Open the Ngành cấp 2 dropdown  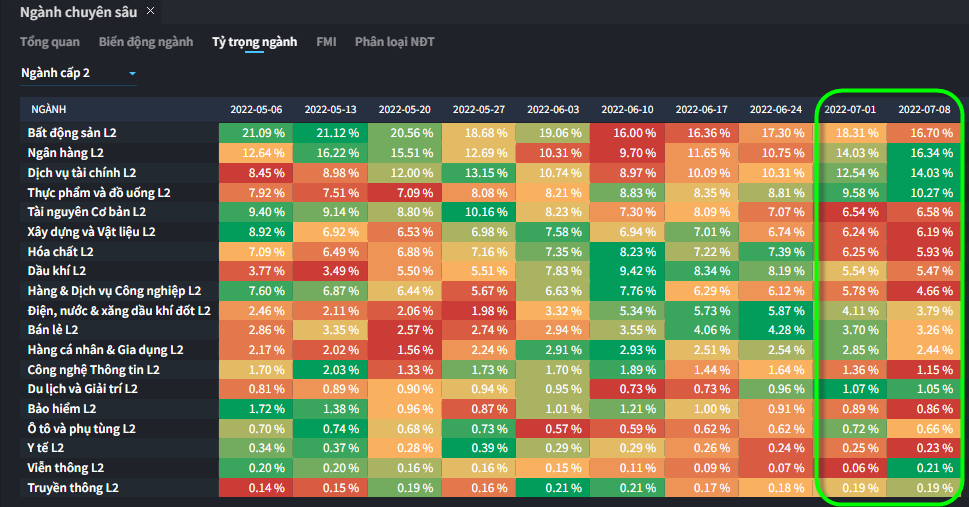[78, 73]
